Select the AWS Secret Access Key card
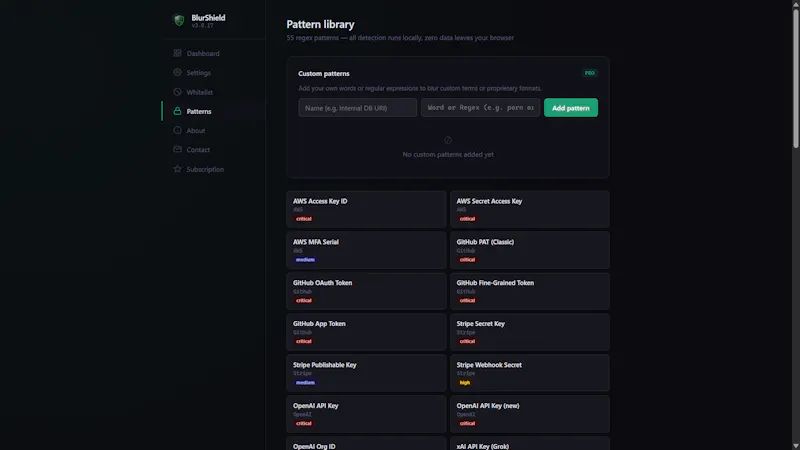 pos(530,209)
